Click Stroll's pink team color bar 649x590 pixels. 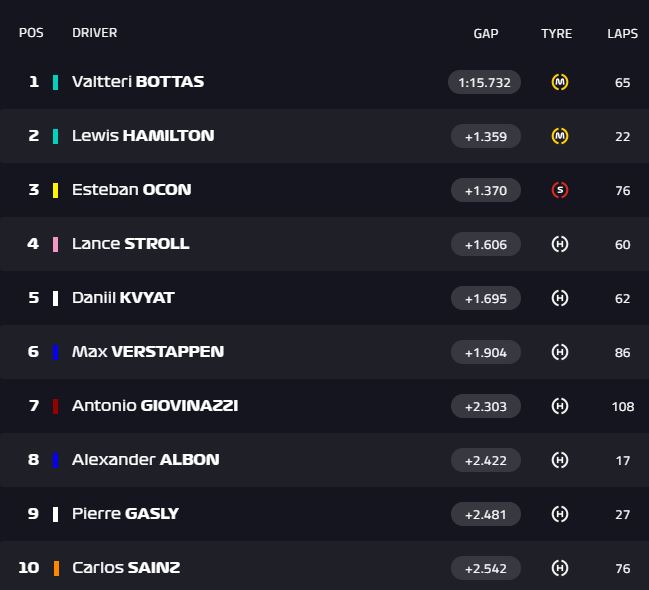pyautogui.click(x=56, y=244)
